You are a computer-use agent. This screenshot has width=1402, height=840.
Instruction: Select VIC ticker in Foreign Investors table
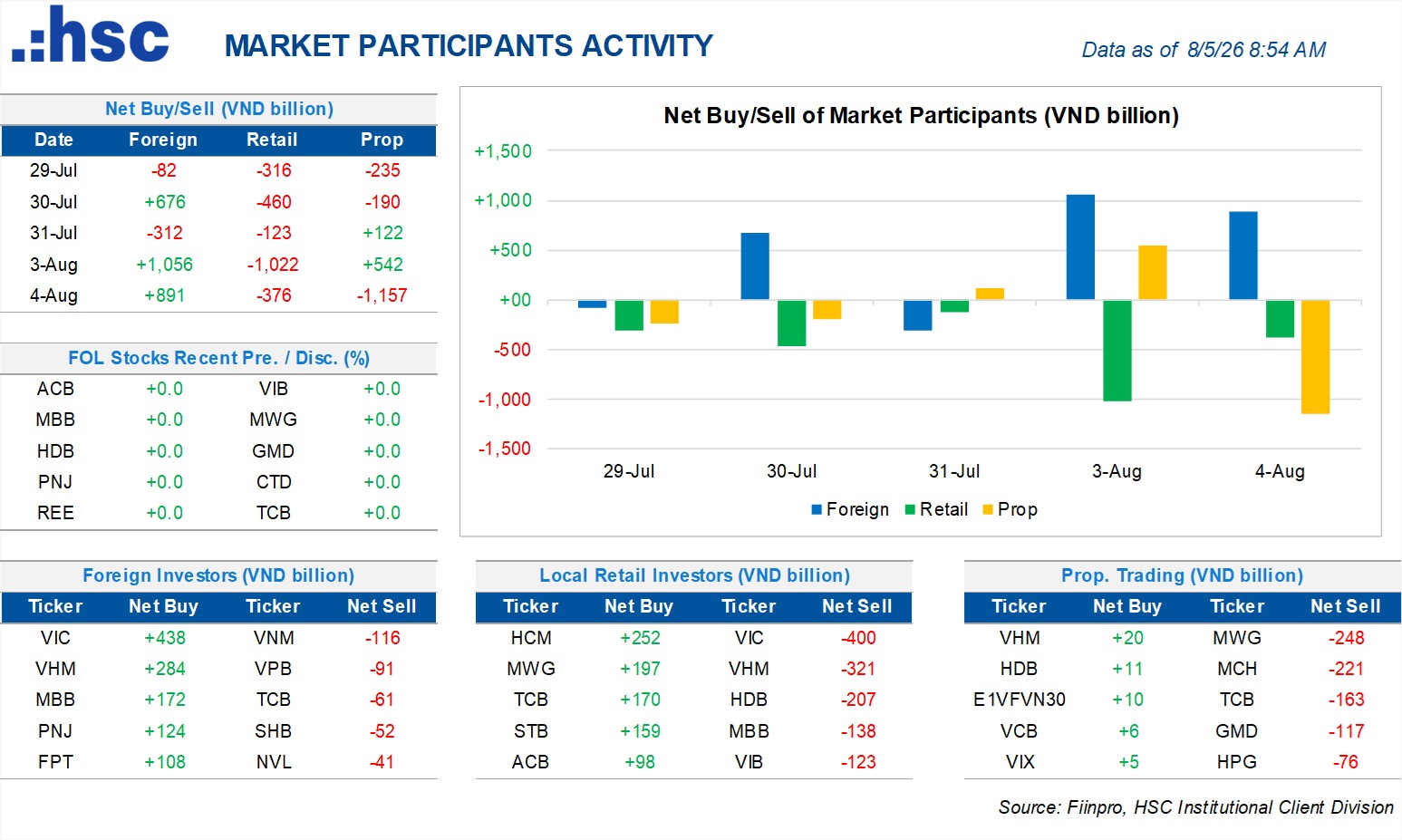55,638
